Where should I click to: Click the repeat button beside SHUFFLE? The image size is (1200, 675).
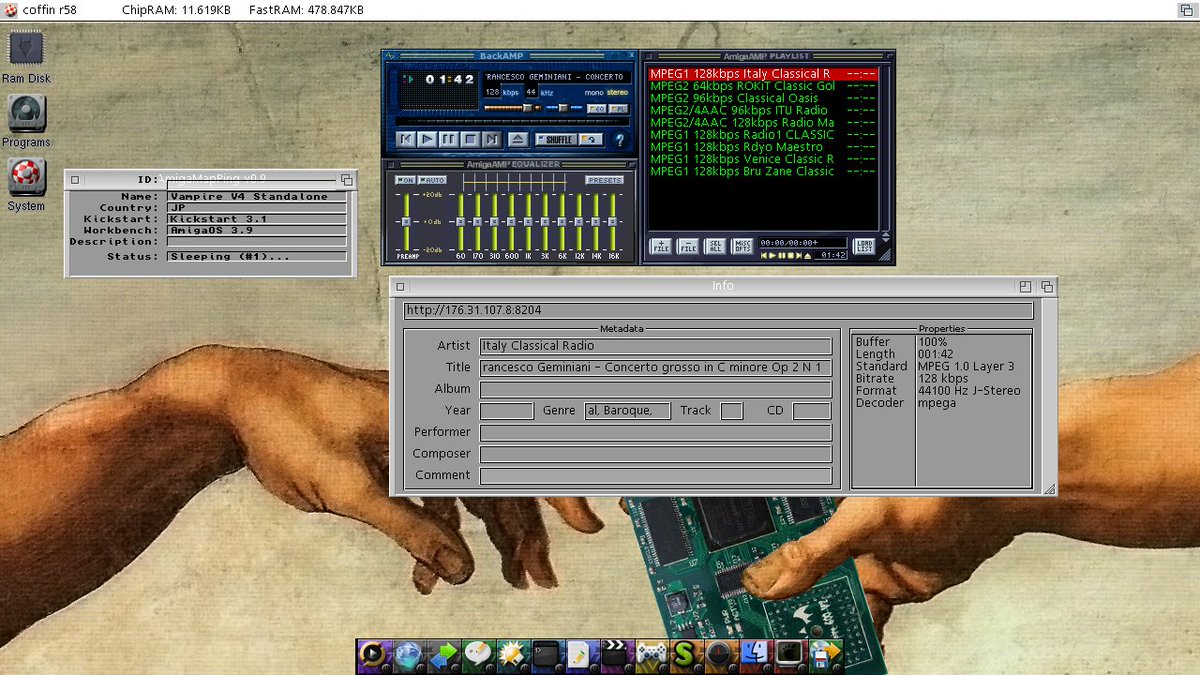pyautogui.click(x=591, y=139)
